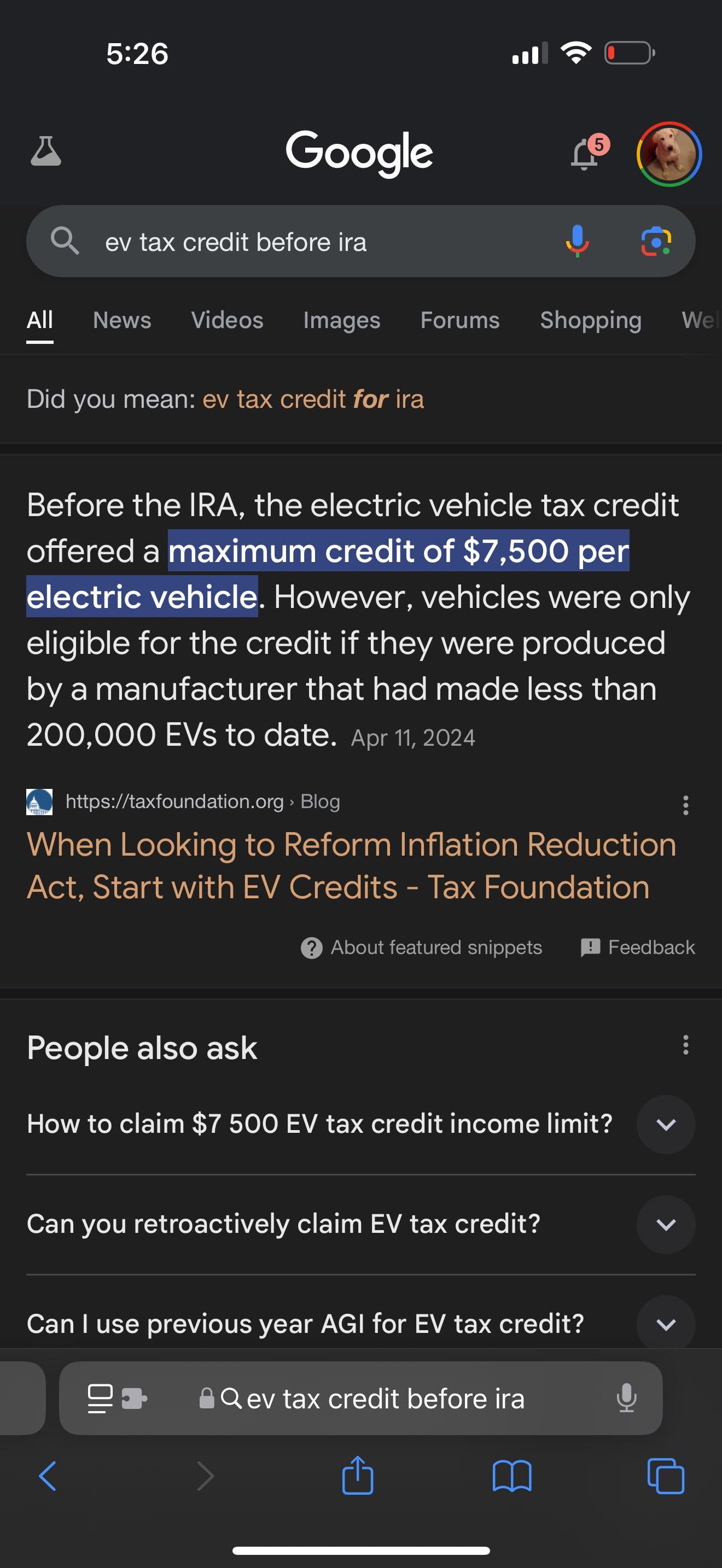Screen dimensions: 722x1568
Task: Start voice search with microphone icon
Action: pyautogui.click(x=577, y=242)
